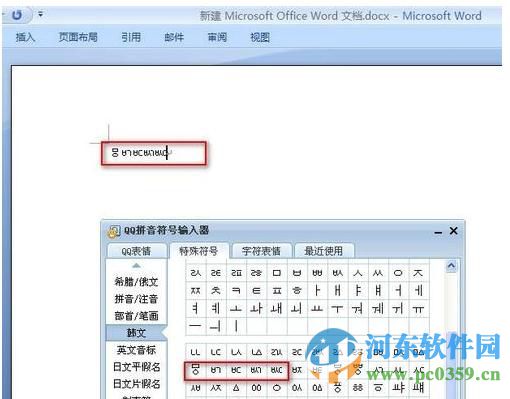Switch to the 页面布局 ribbon tab

pos(78,37)
